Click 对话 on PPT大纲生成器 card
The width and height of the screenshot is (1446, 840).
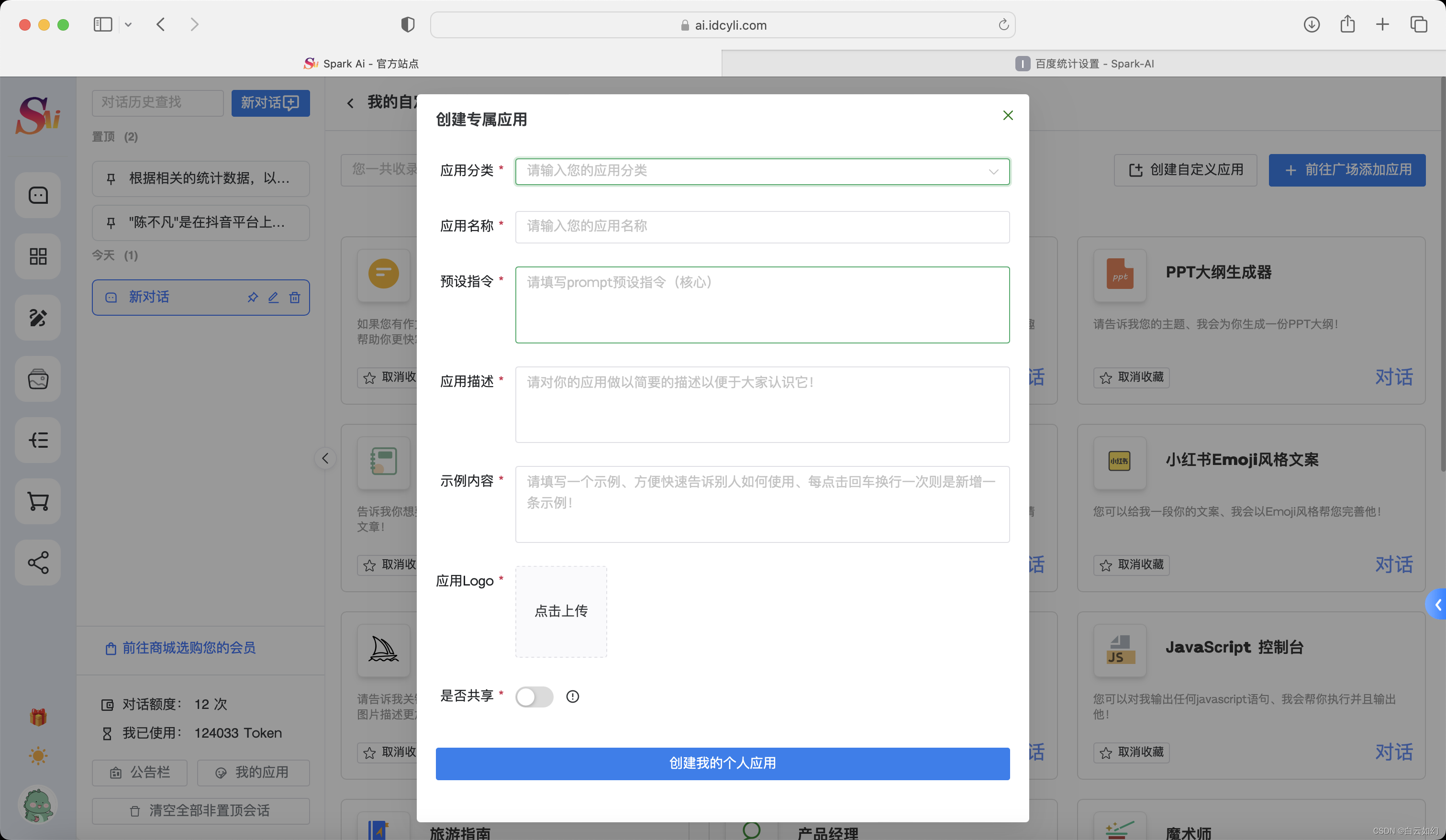point(1394,377)
